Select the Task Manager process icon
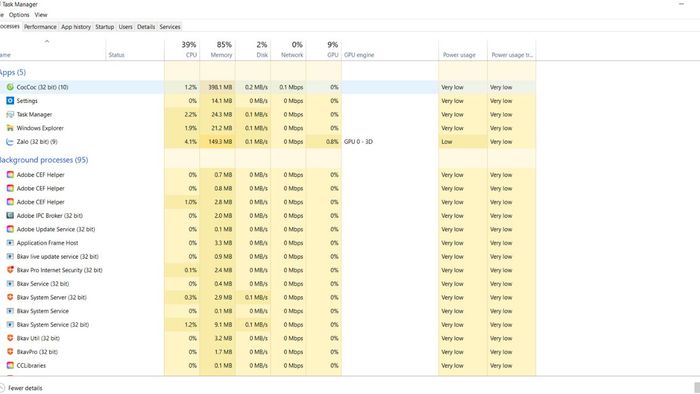This screenshot has width=700, height=394. click(x=10, y=114)
